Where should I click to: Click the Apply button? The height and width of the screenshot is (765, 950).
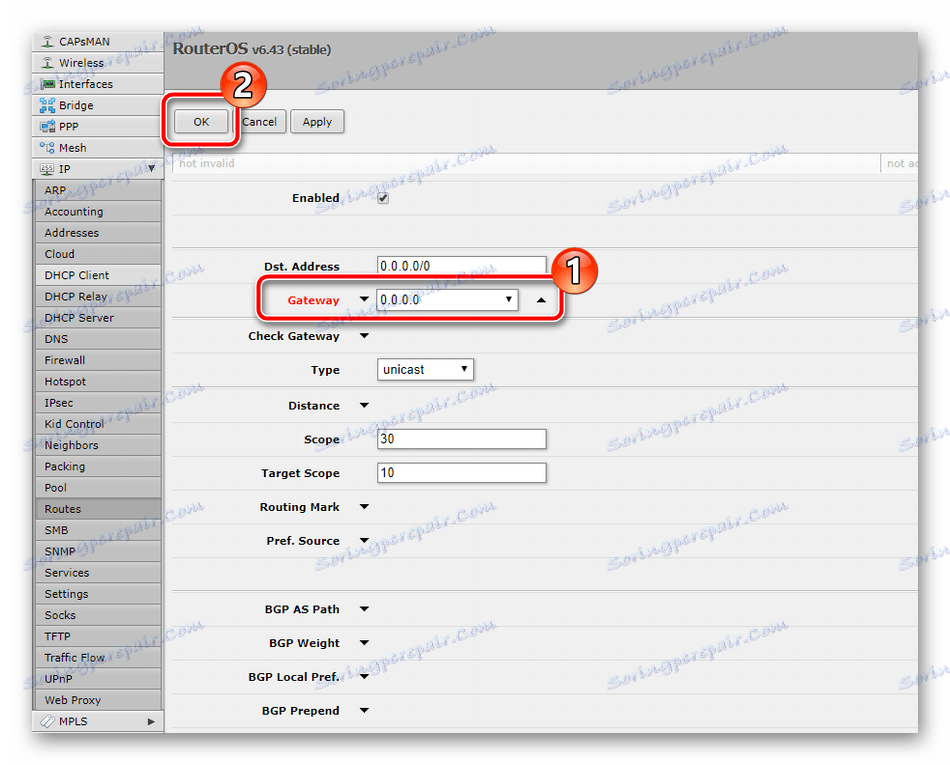(317, 122)
